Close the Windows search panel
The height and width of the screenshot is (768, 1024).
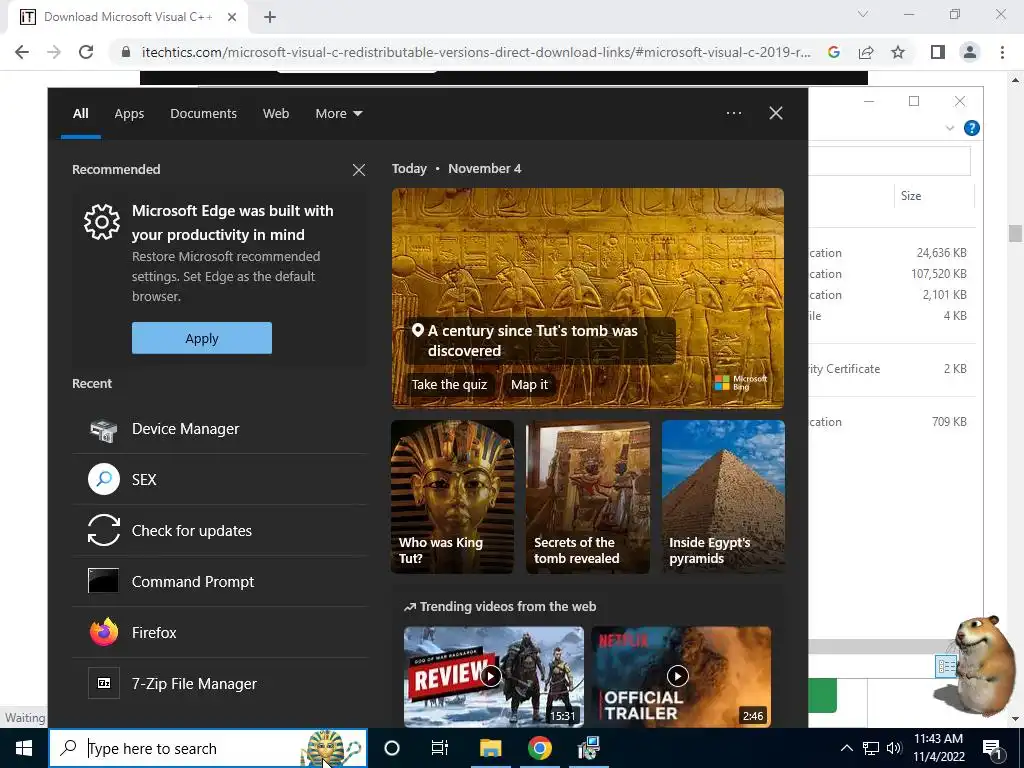pos(776,113)
